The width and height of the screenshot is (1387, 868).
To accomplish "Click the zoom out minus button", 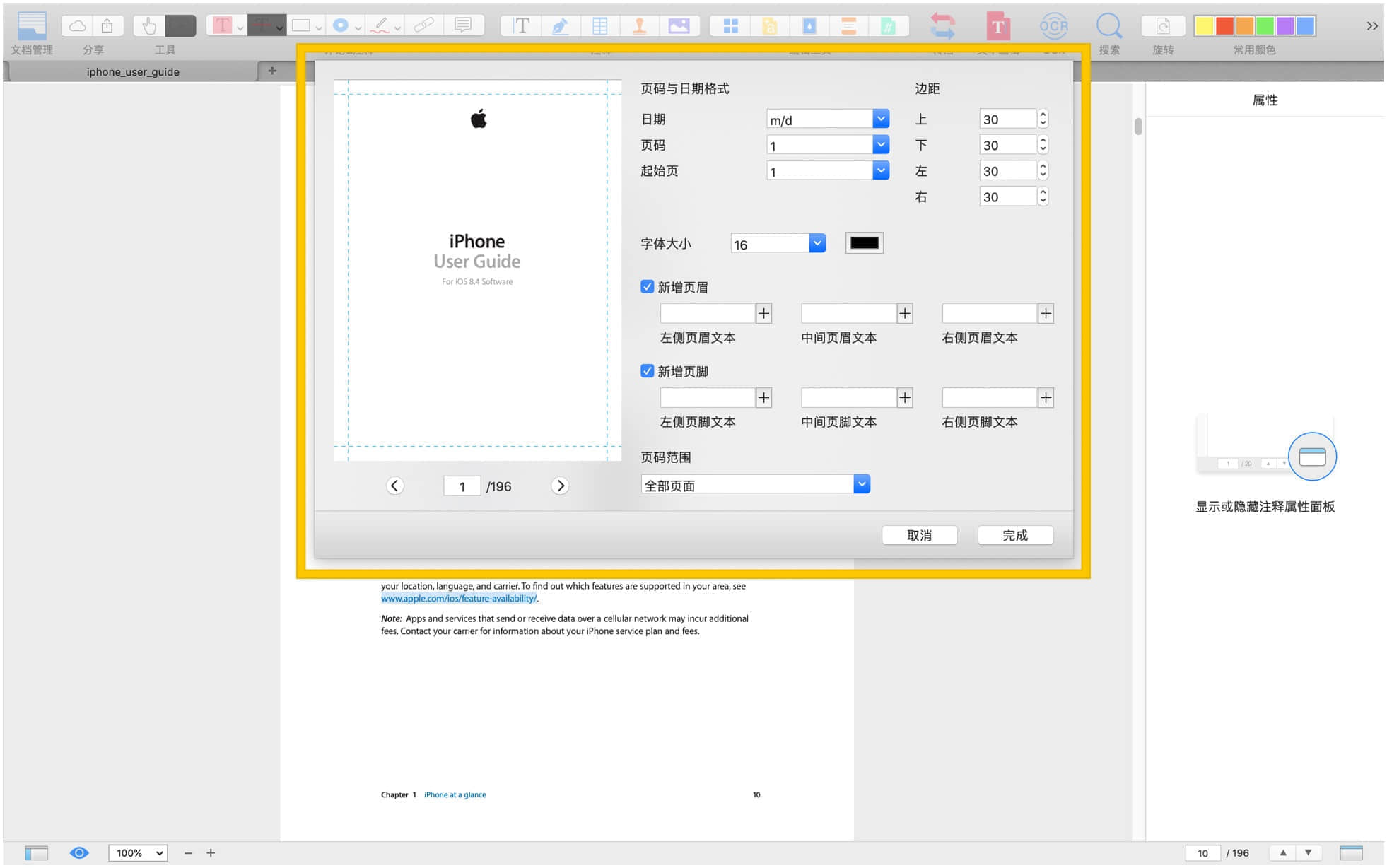I will (188, 853).
